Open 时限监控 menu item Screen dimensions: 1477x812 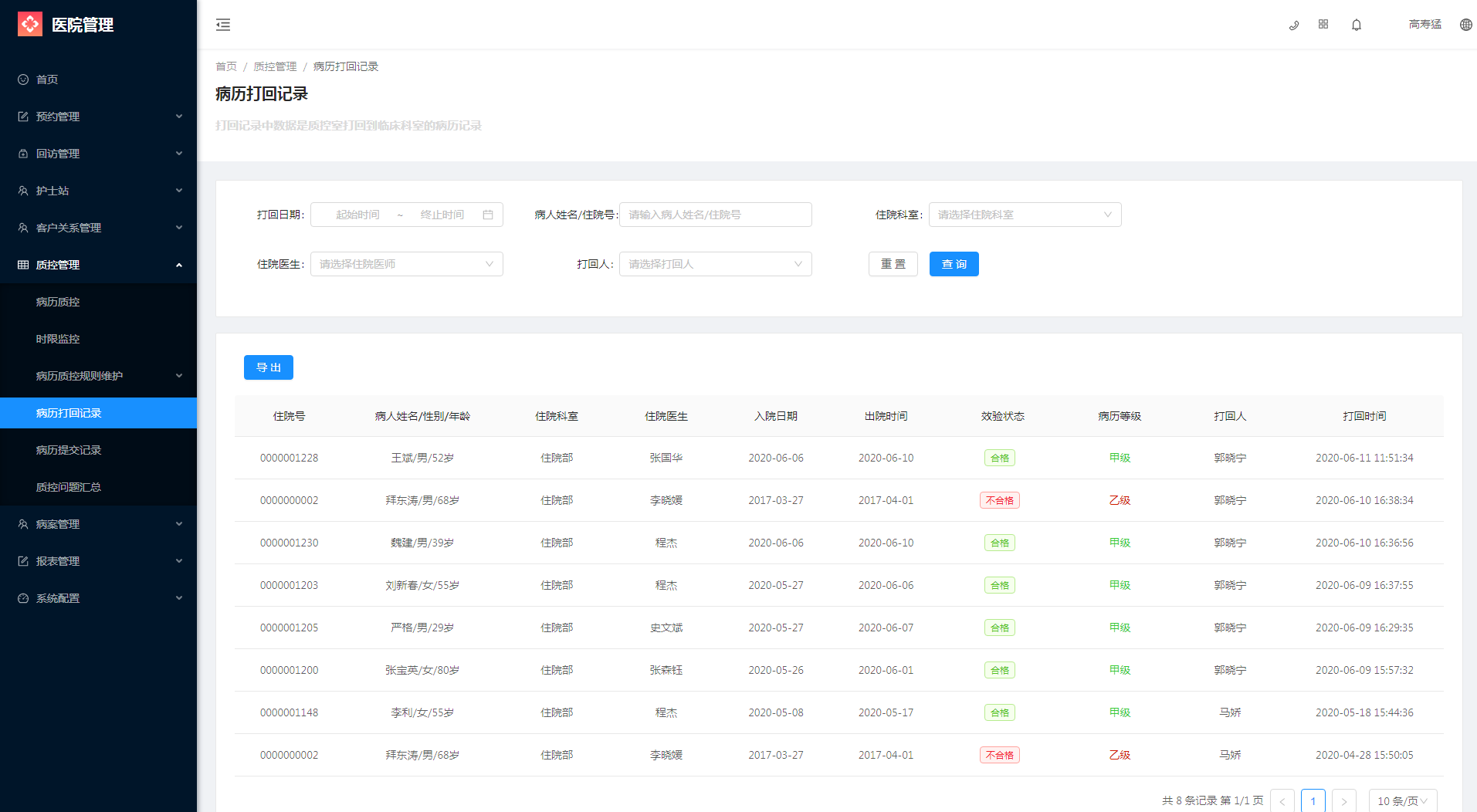click(98, 339)
